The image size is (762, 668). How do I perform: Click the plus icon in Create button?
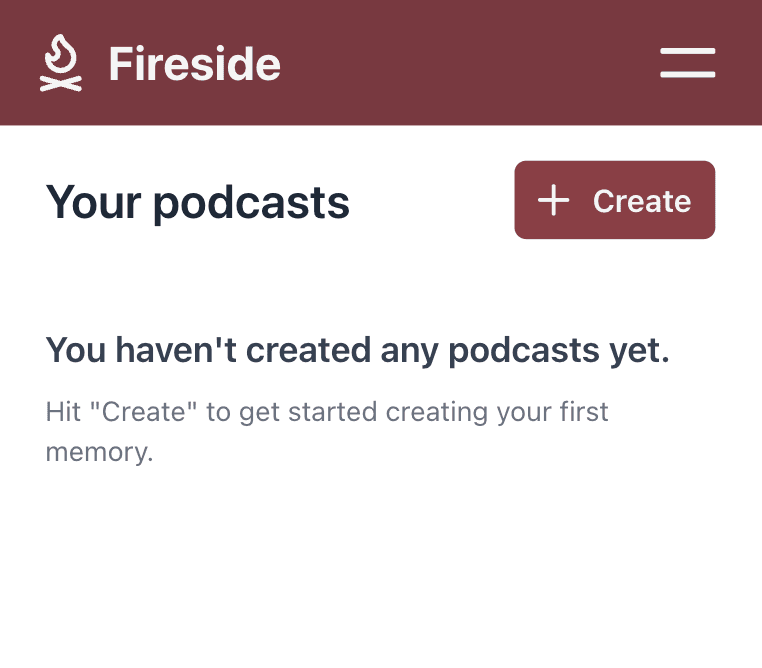553,200
